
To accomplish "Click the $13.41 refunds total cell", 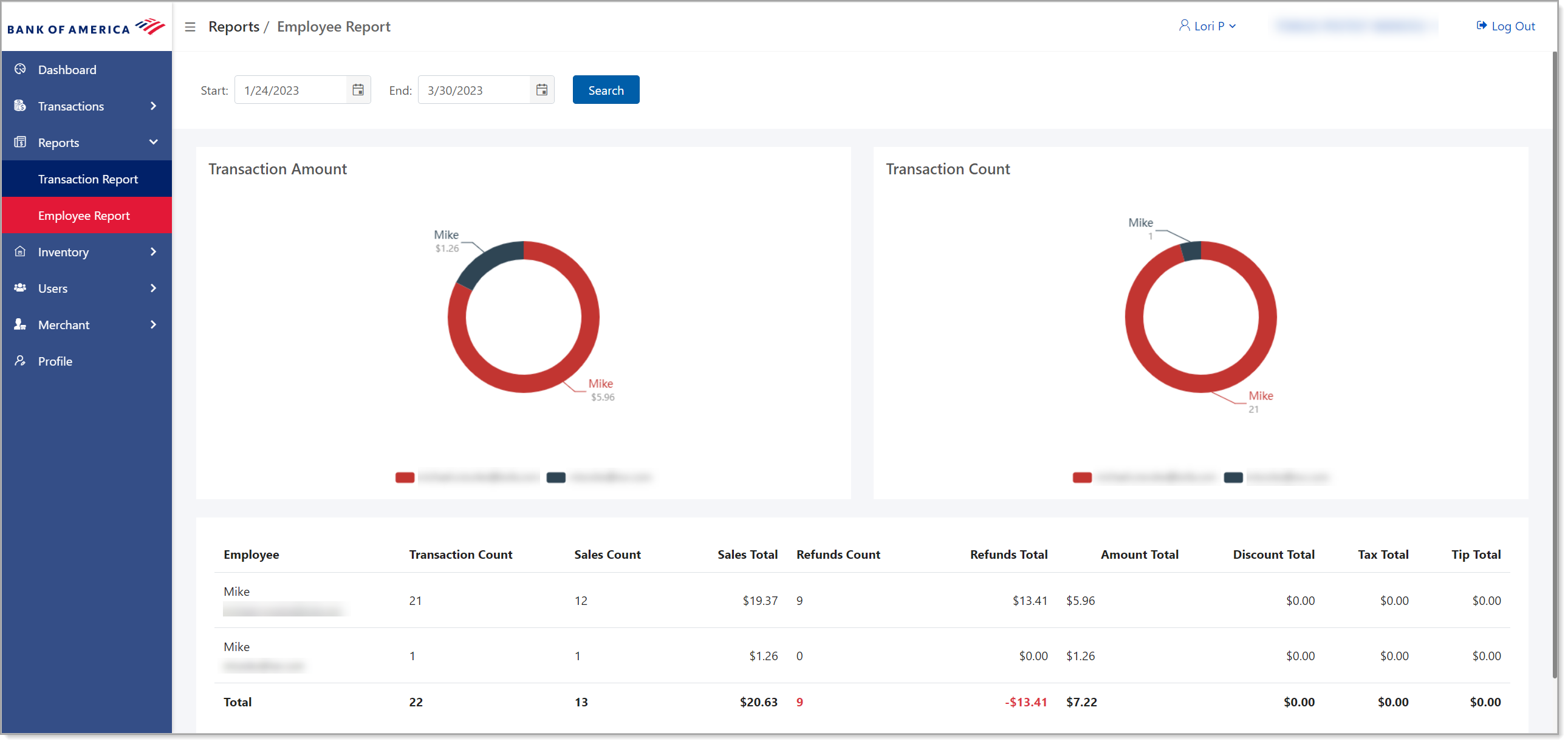I will (1029, 601).
